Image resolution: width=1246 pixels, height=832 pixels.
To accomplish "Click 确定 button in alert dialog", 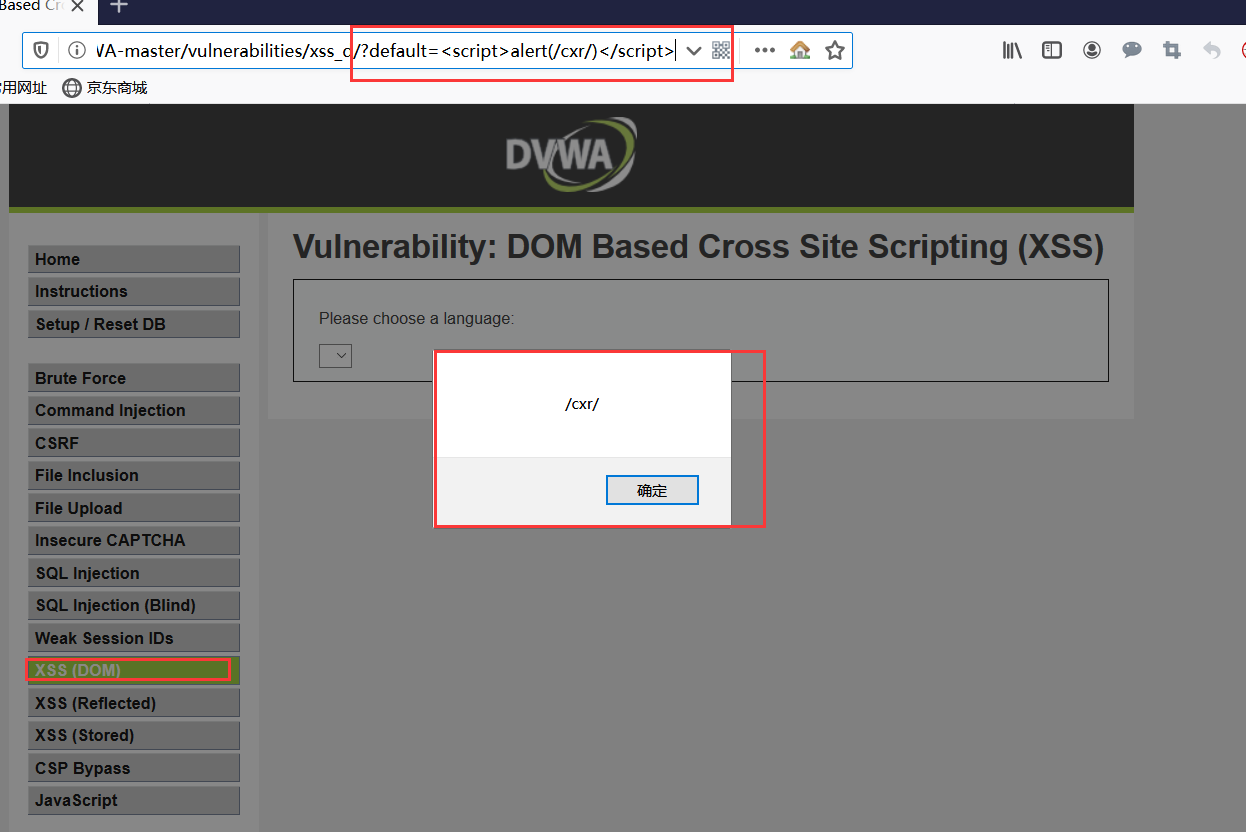I will click(652, 490).
